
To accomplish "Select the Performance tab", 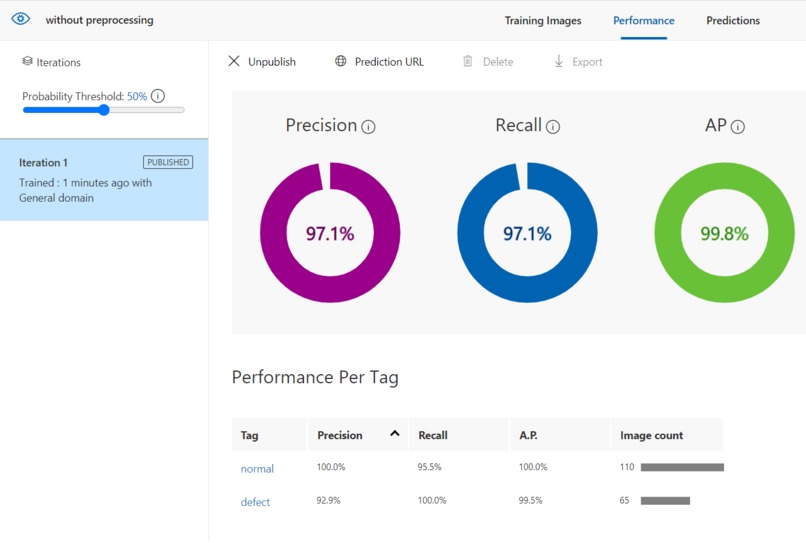I will (x=644, y=21).
